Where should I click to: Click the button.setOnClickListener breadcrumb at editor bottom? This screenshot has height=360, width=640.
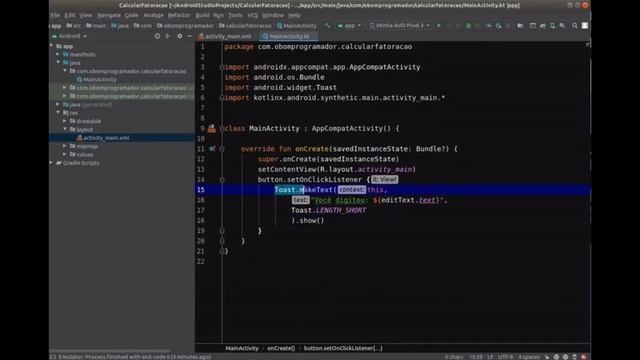tap(343, 348)
